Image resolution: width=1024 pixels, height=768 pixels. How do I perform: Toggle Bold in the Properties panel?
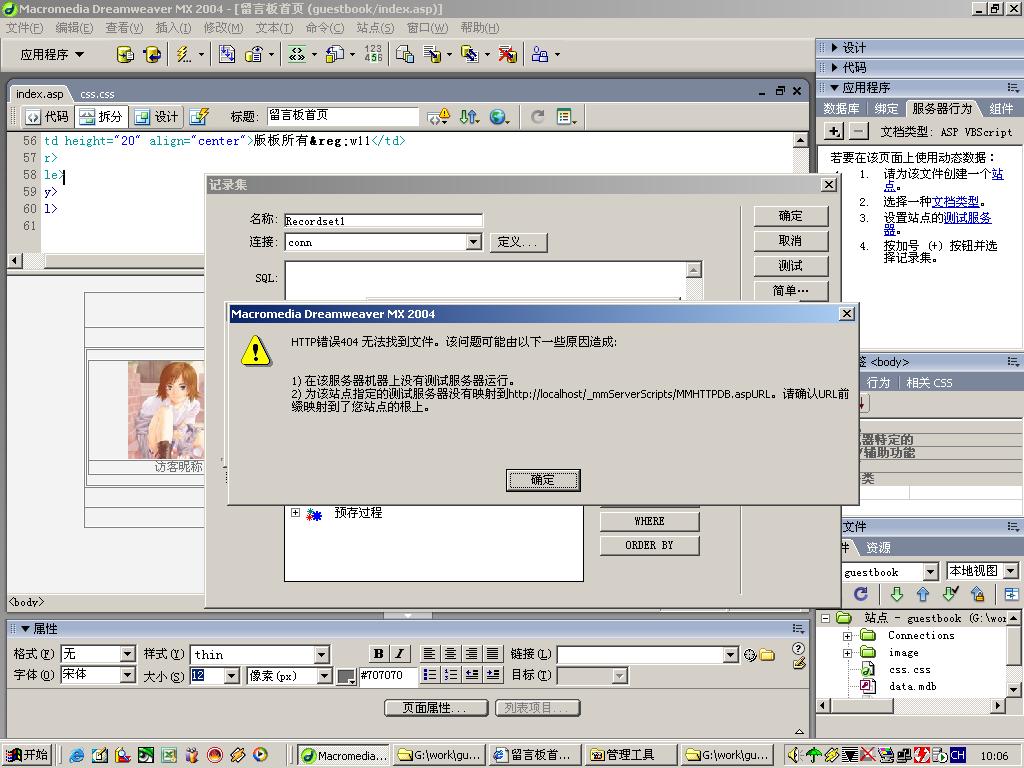(378, 654)
